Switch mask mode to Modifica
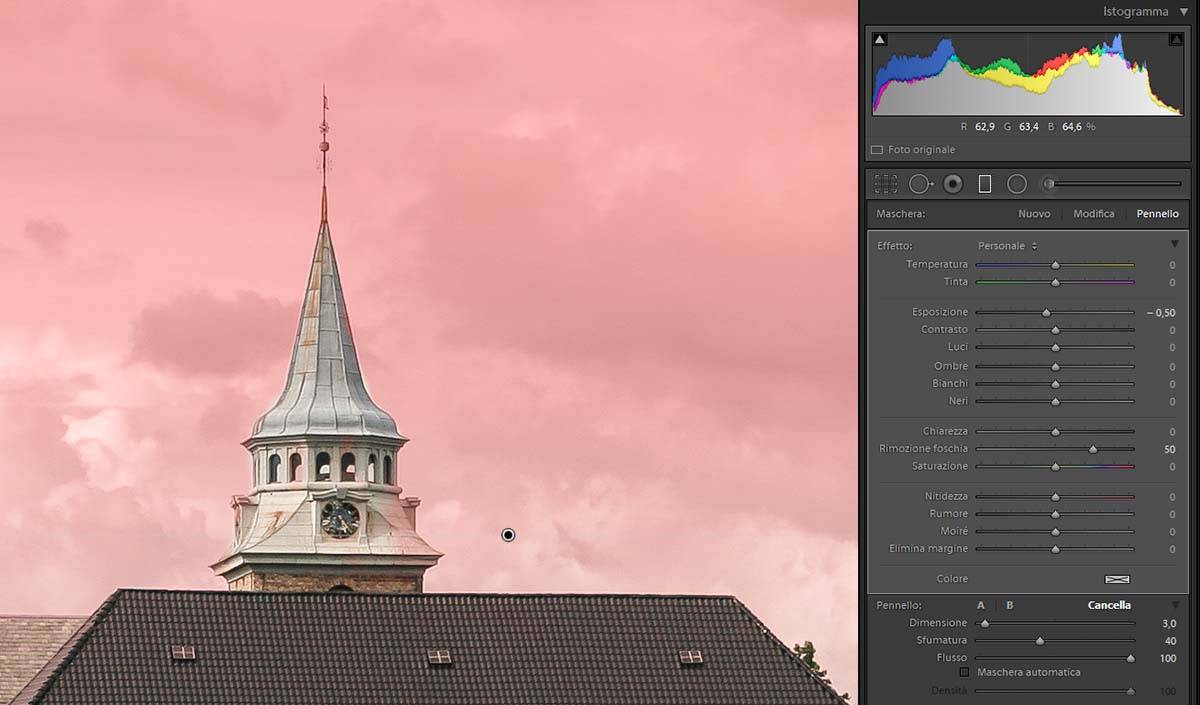The width and height of the screenshot is (1200, 705). 1093,214
